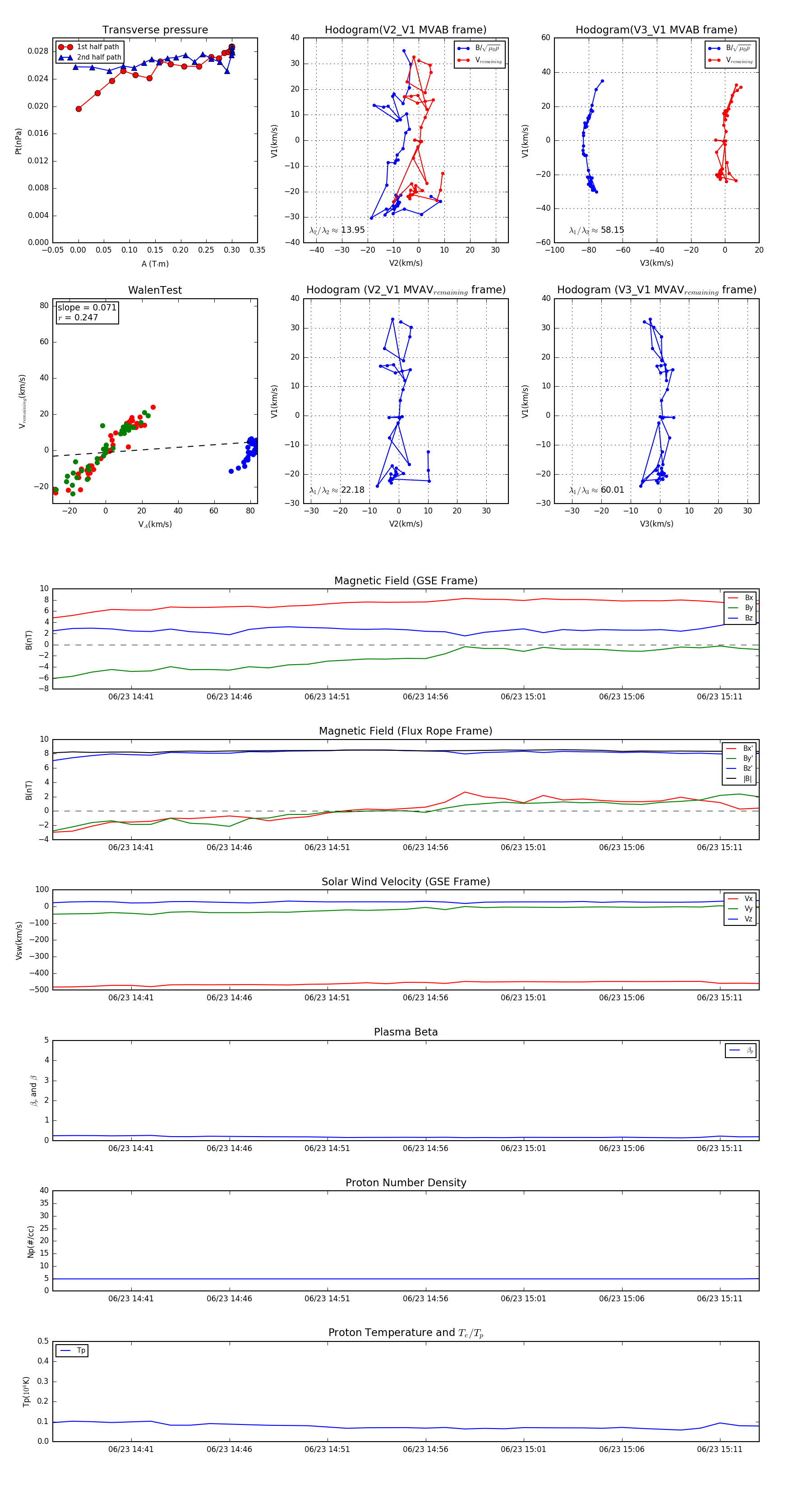Select the Bx' legend entry in flux rope panel

[x=739, y=748]
